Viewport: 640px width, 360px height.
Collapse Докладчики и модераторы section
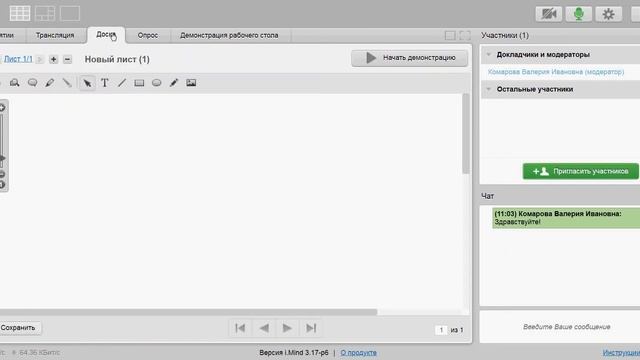489,54
